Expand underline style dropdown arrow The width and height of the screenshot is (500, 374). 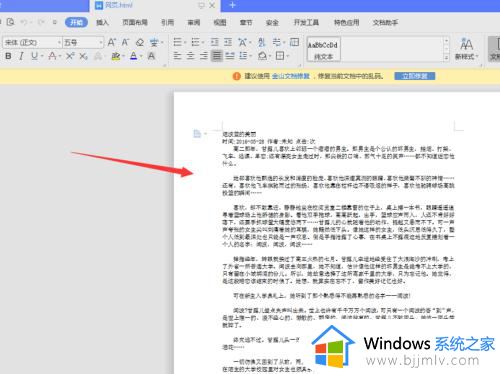tap(42, 56)
